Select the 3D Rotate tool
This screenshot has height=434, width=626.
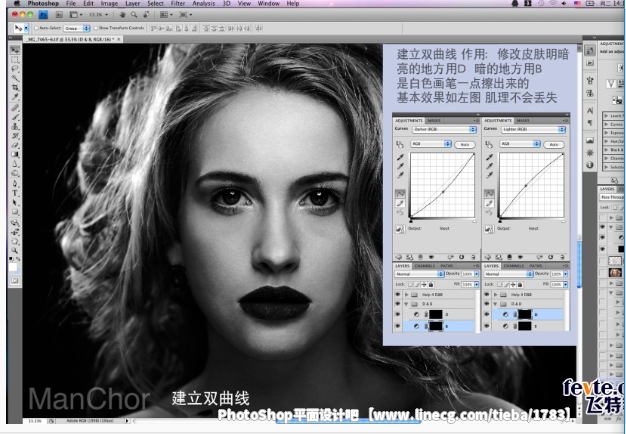[x=15, y=222]
